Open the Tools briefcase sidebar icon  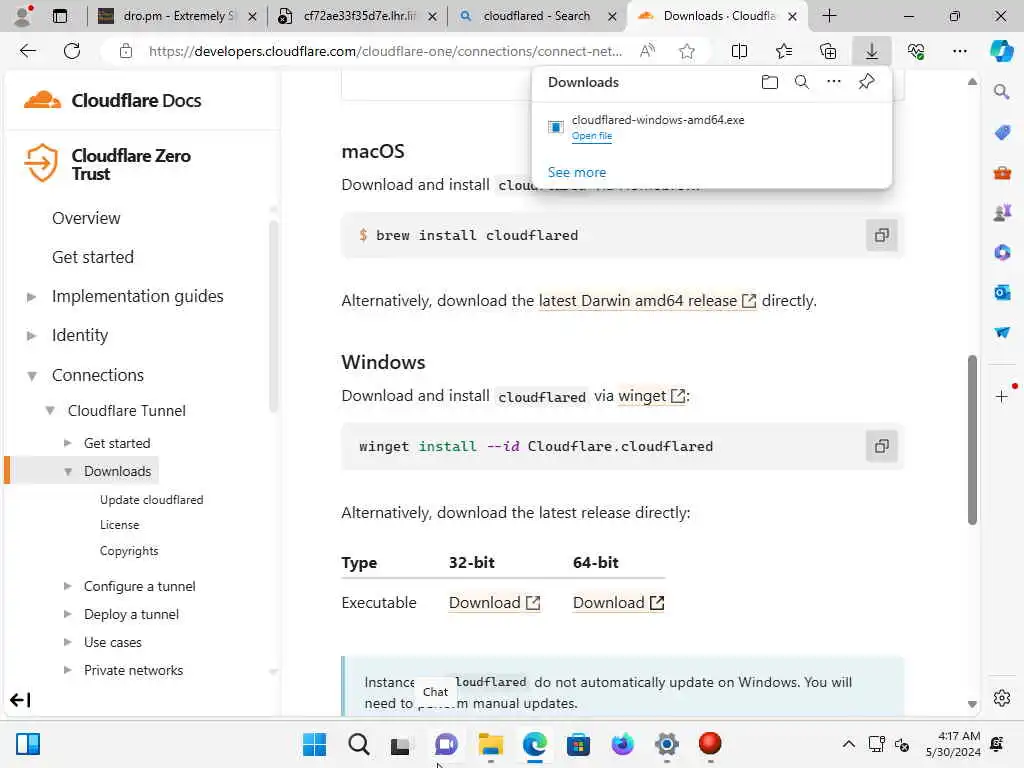click(1002, 172)
